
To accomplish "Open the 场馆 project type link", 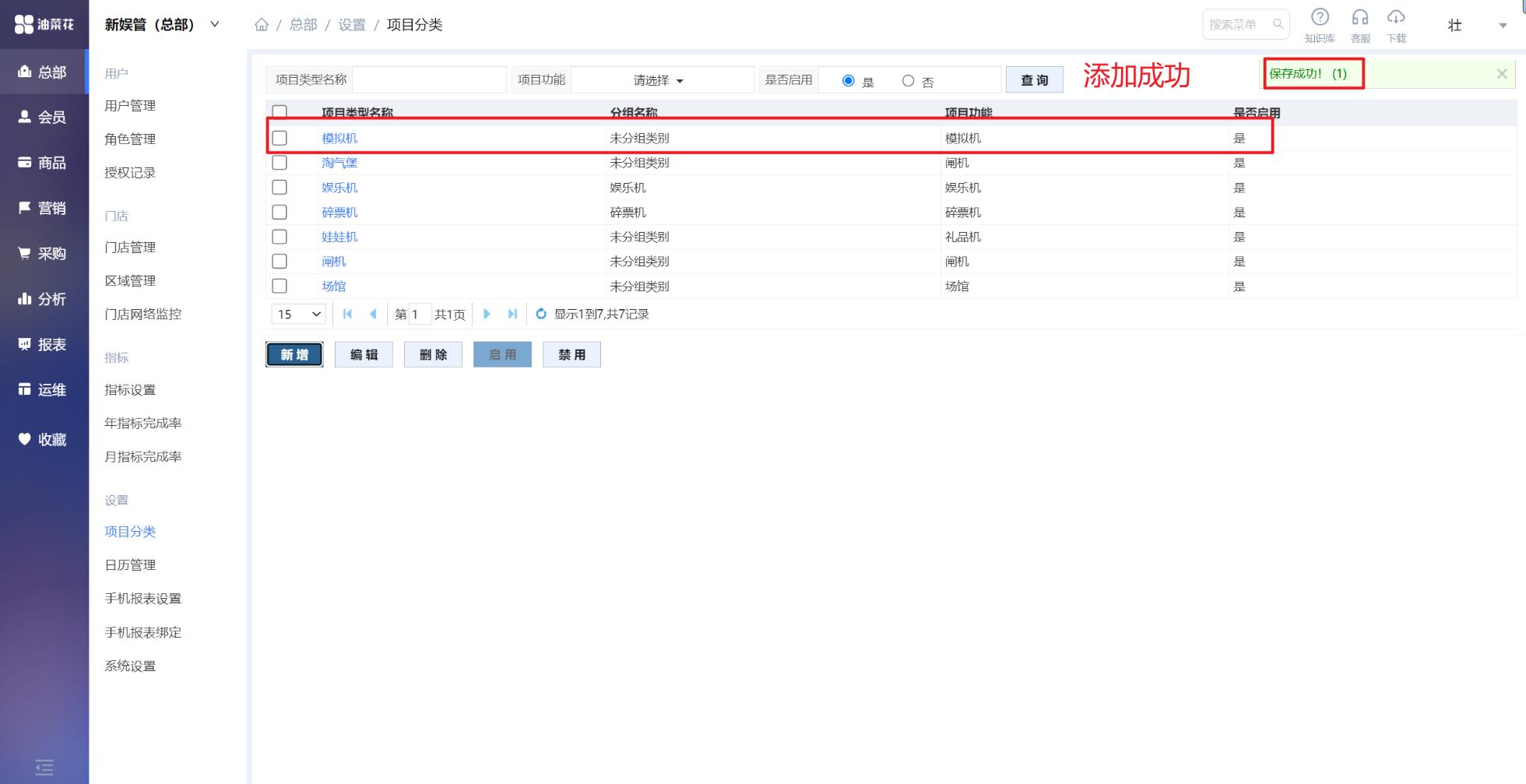I will point(334,286).
